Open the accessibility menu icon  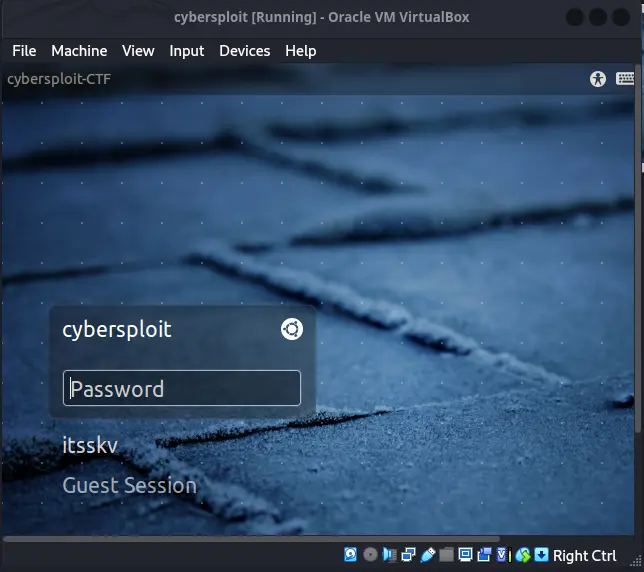(x=598, y=78)
